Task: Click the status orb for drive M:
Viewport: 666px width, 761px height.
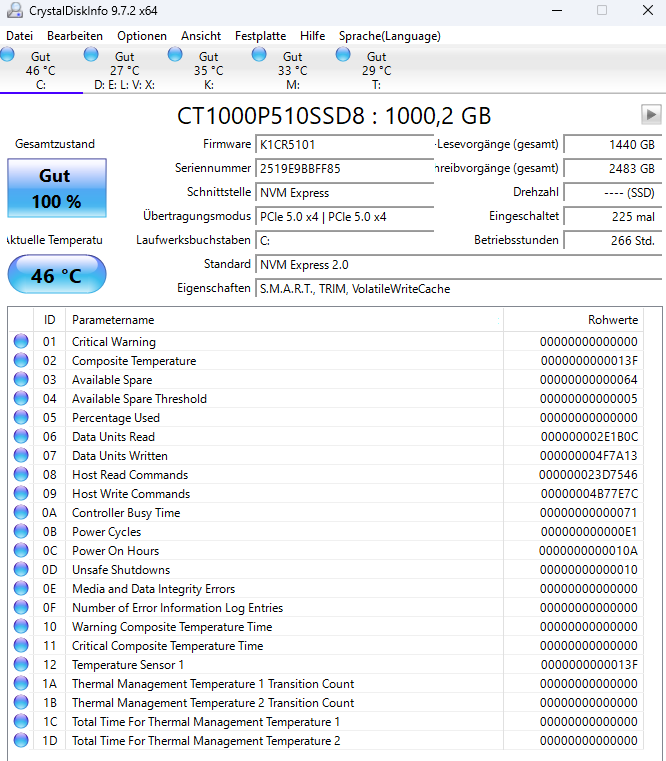Action: tap(259, 54)
